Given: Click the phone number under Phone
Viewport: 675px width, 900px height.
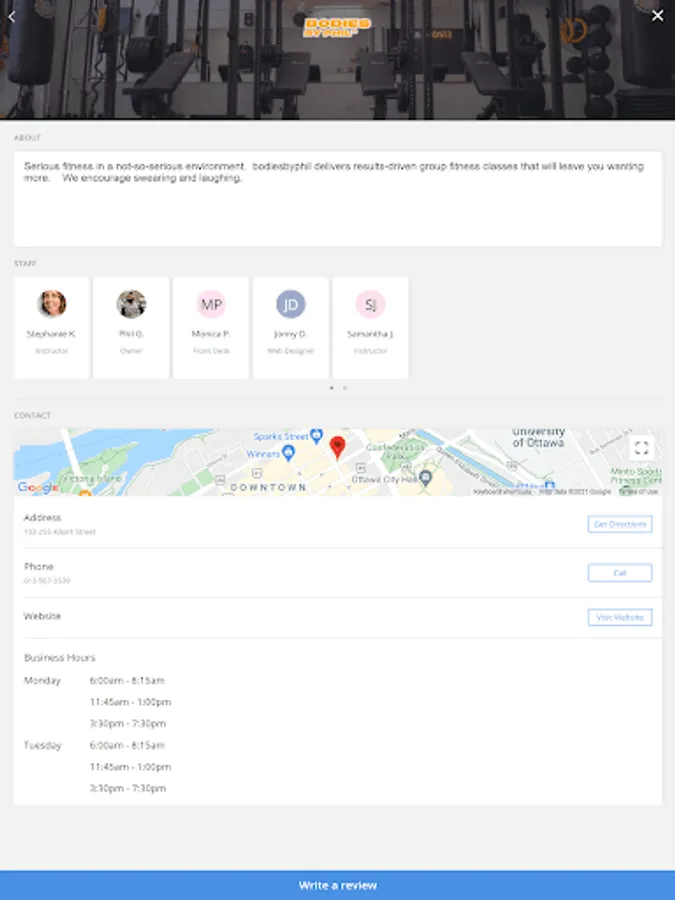Looking at the screenshot, I should pyautogui.click(x=47, y=581).
